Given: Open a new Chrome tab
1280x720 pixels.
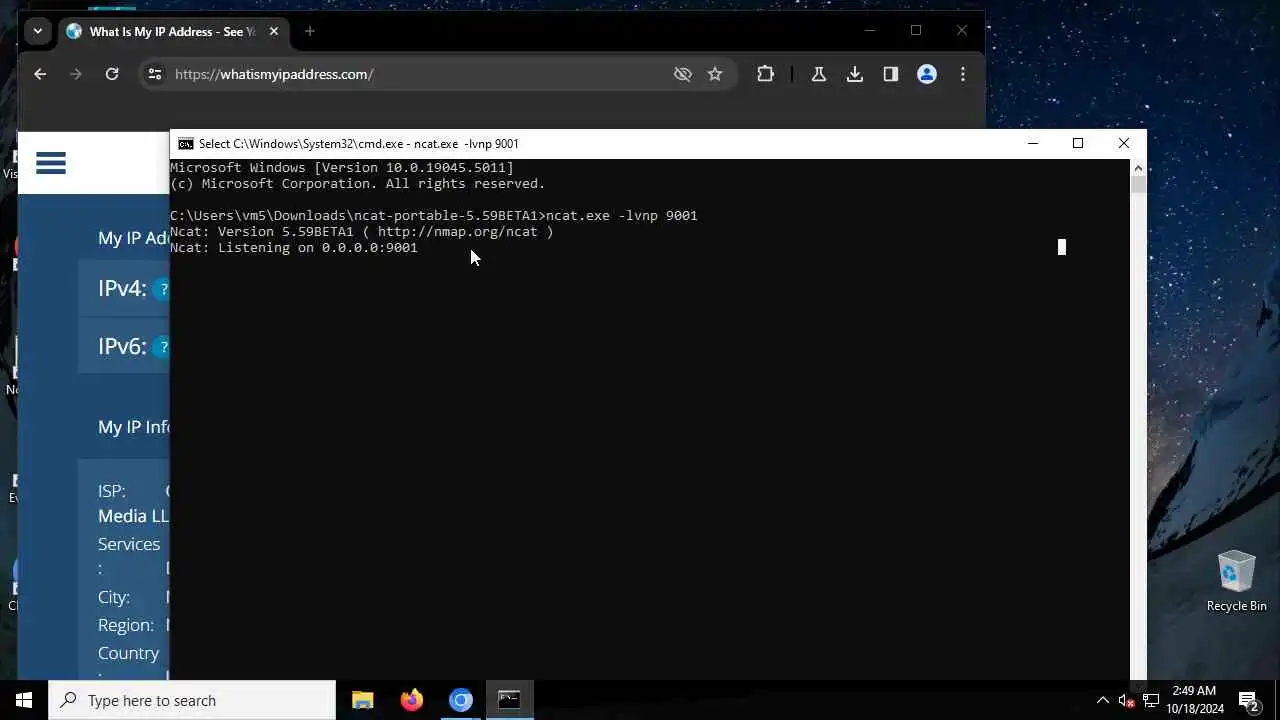Looking at the screenshot, I should click(310, 31).
